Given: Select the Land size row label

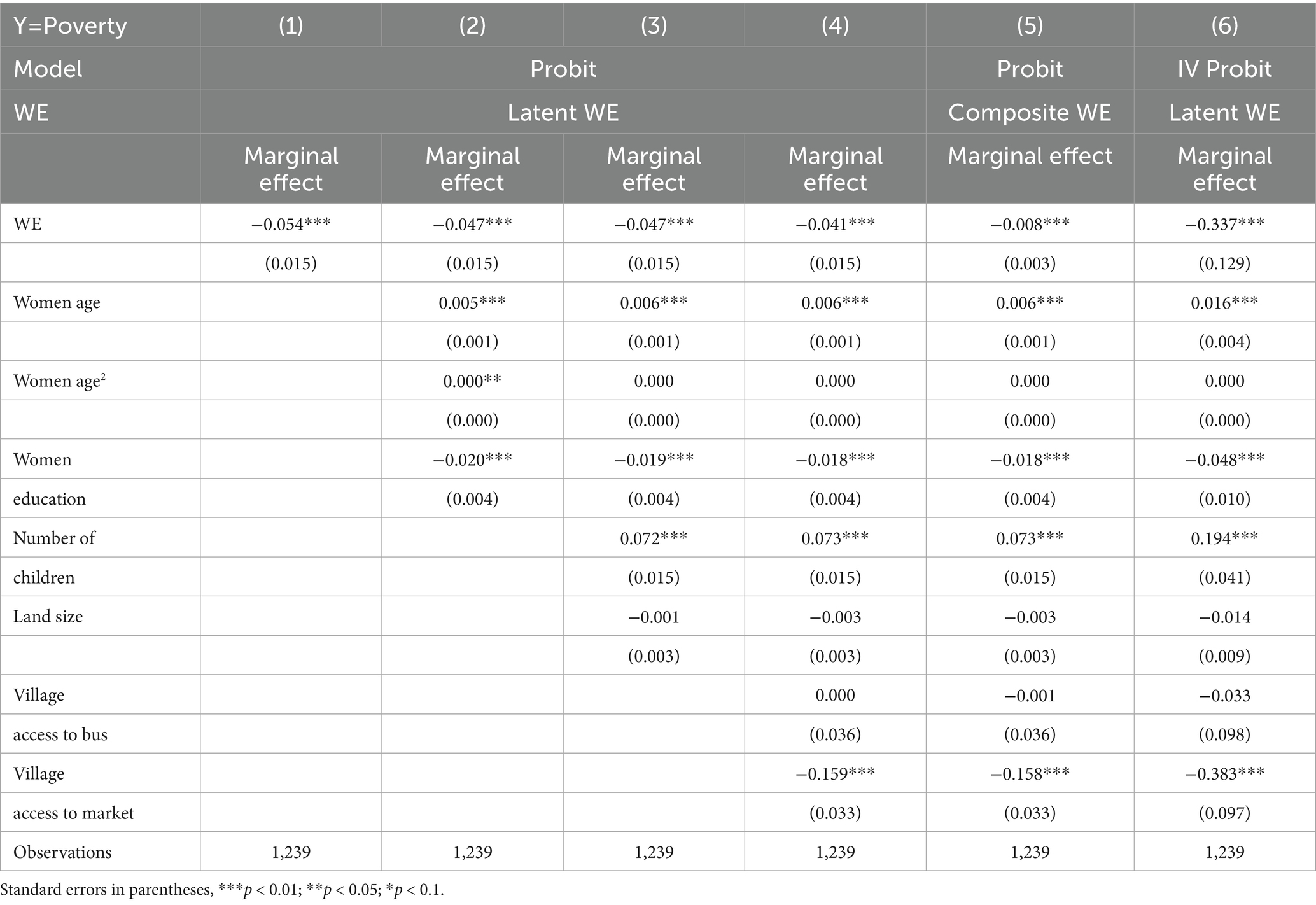Looking at the screenshot, I should click(48, 617).
